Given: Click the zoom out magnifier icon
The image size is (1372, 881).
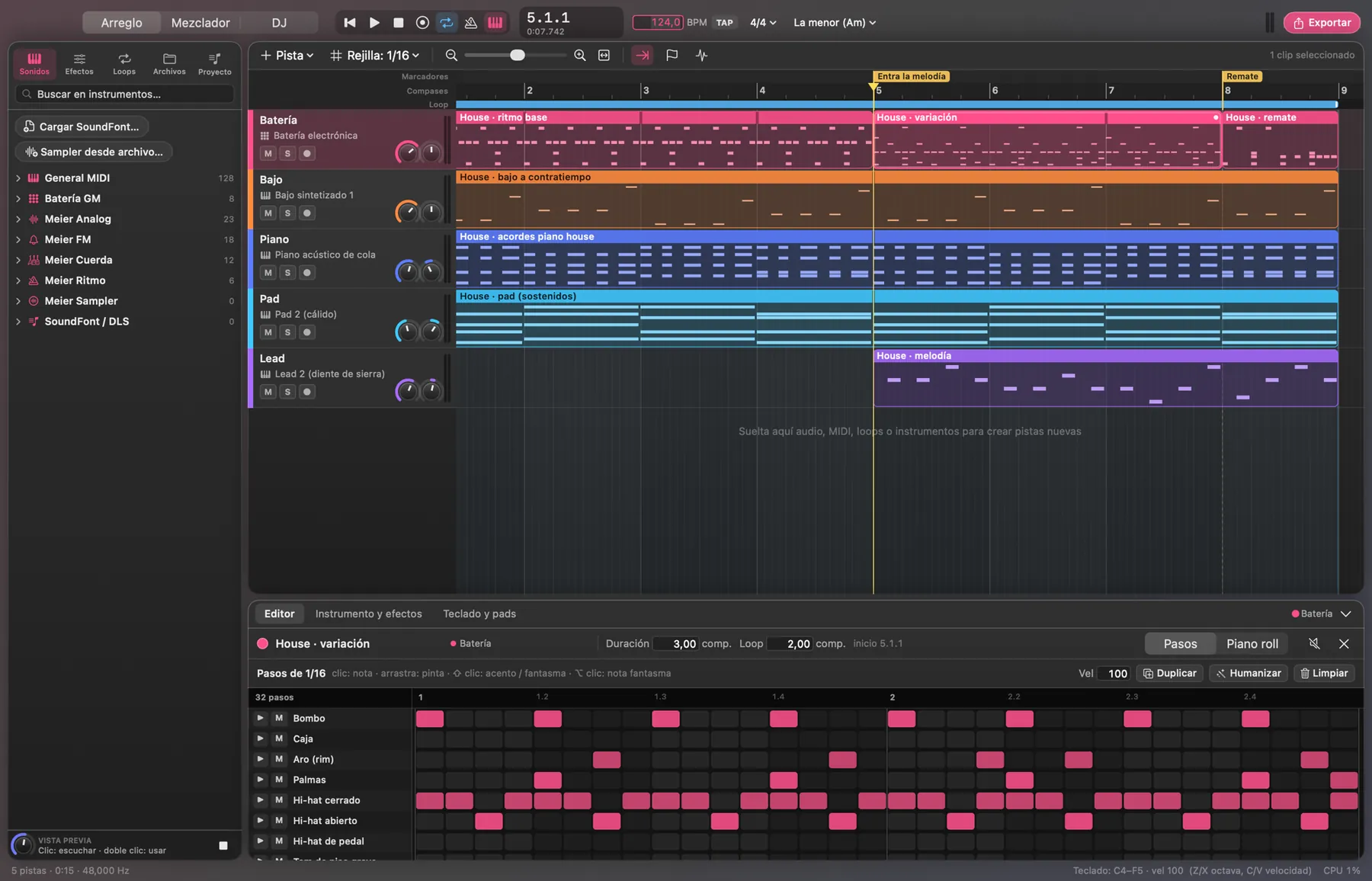Looking at the screenshot, I should 451,55.
